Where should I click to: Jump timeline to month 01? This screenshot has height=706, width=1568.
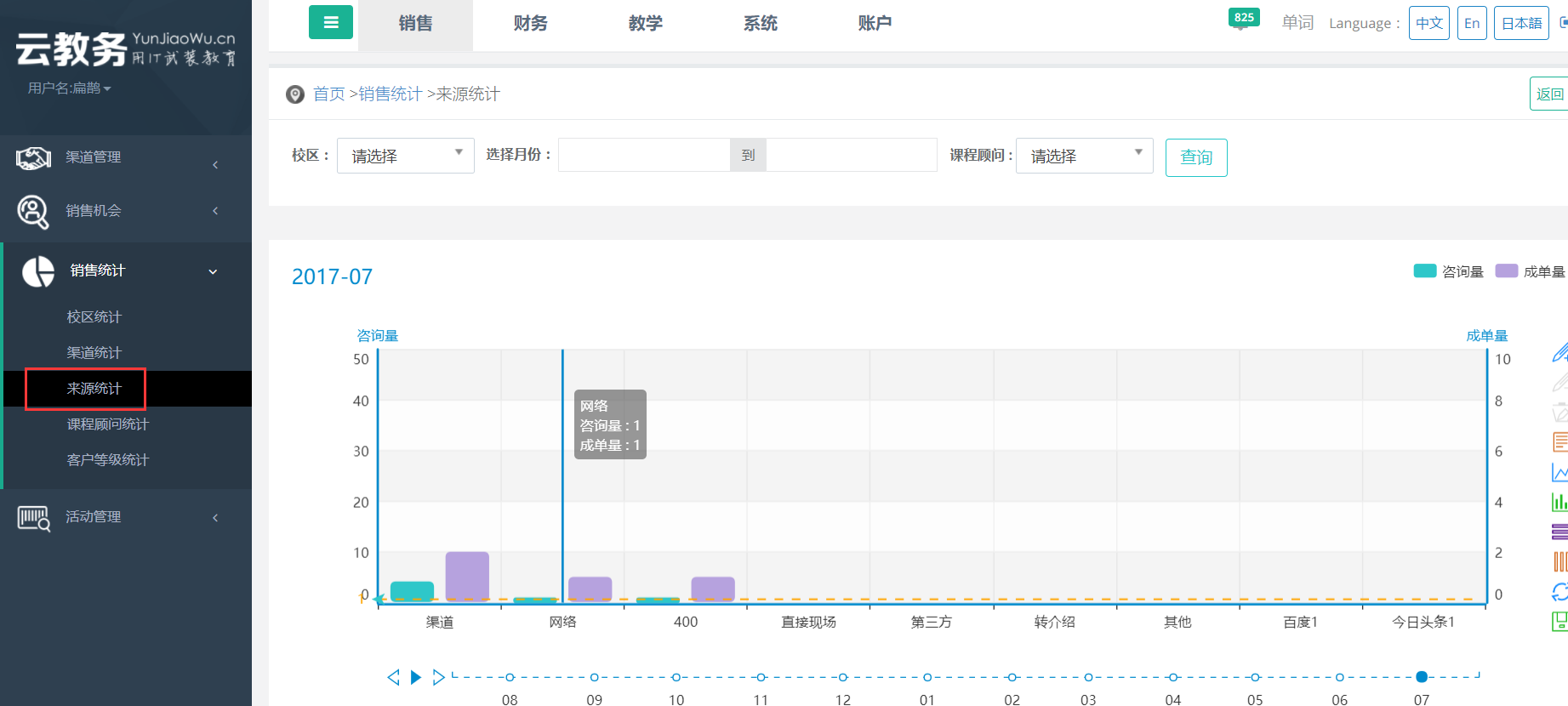[927, 678]
